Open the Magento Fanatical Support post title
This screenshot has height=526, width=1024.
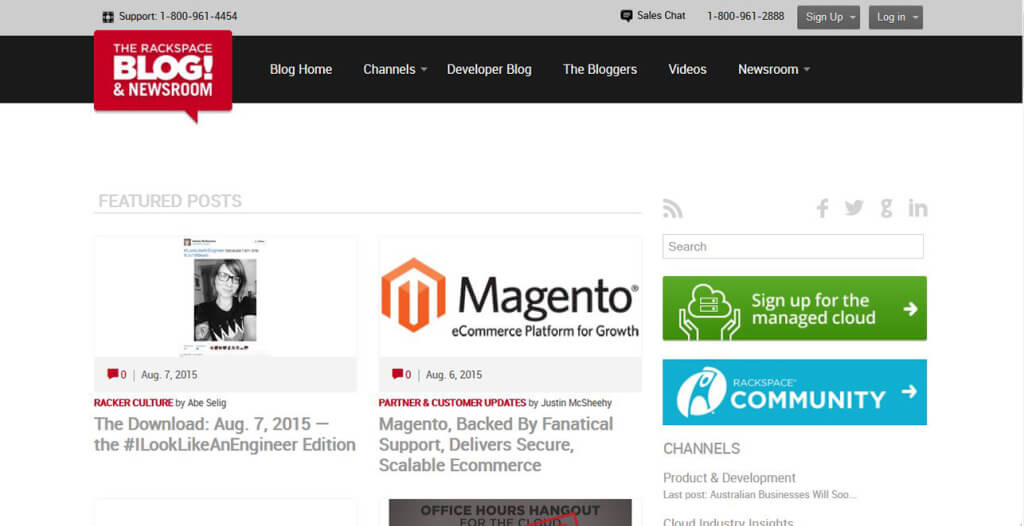pos(496,444)
